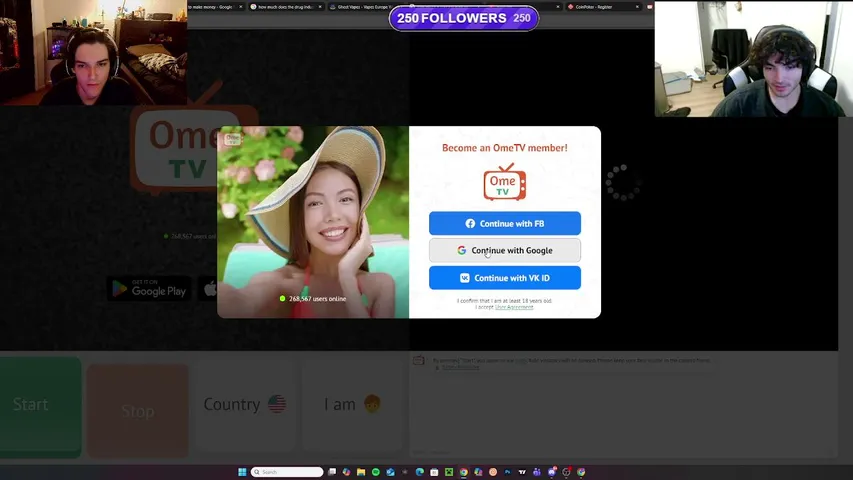Click the 'Become an OmeTV member!' heading

coord(505,147)
